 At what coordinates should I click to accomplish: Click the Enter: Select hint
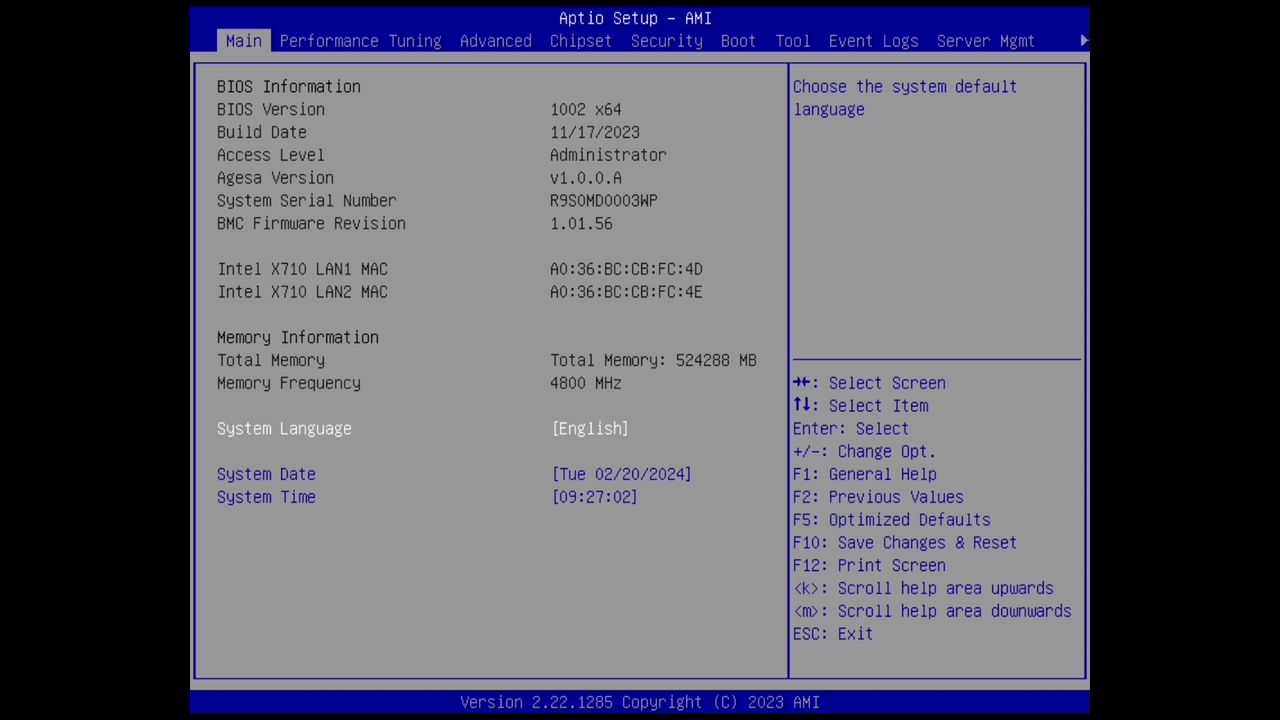click(x=850, y=428)
